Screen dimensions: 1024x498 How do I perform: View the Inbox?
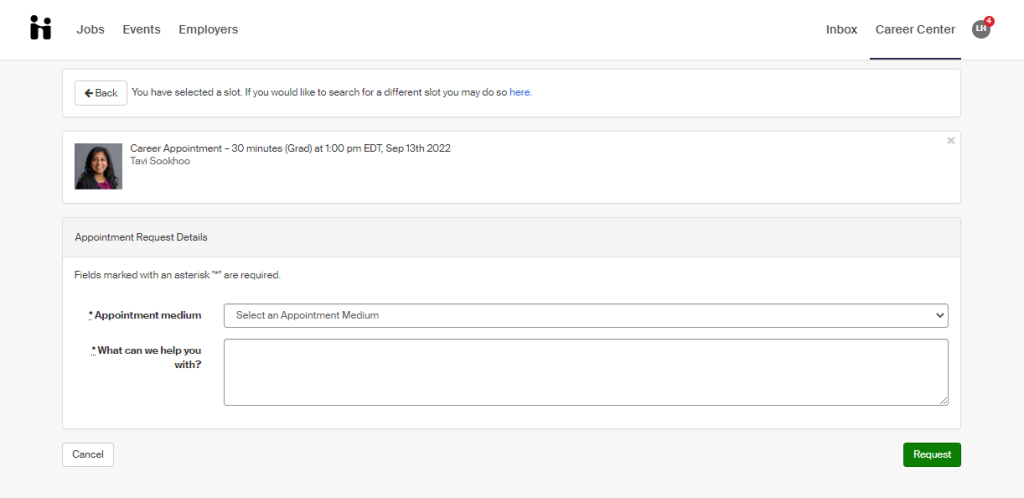842,29
